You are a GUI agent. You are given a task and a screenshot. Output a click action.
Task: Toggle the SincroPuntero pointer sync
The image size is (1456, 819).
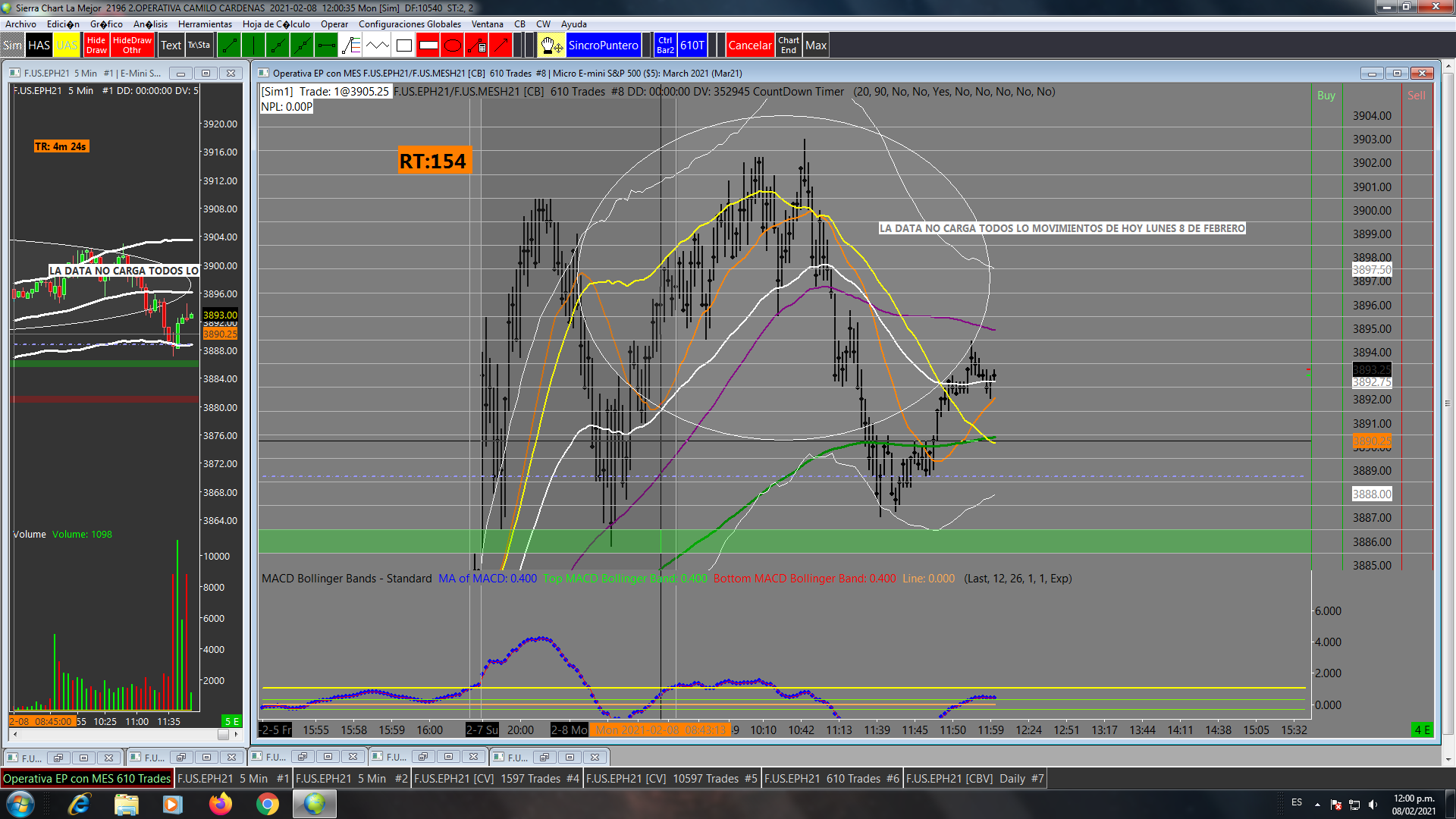click(603, 45)
